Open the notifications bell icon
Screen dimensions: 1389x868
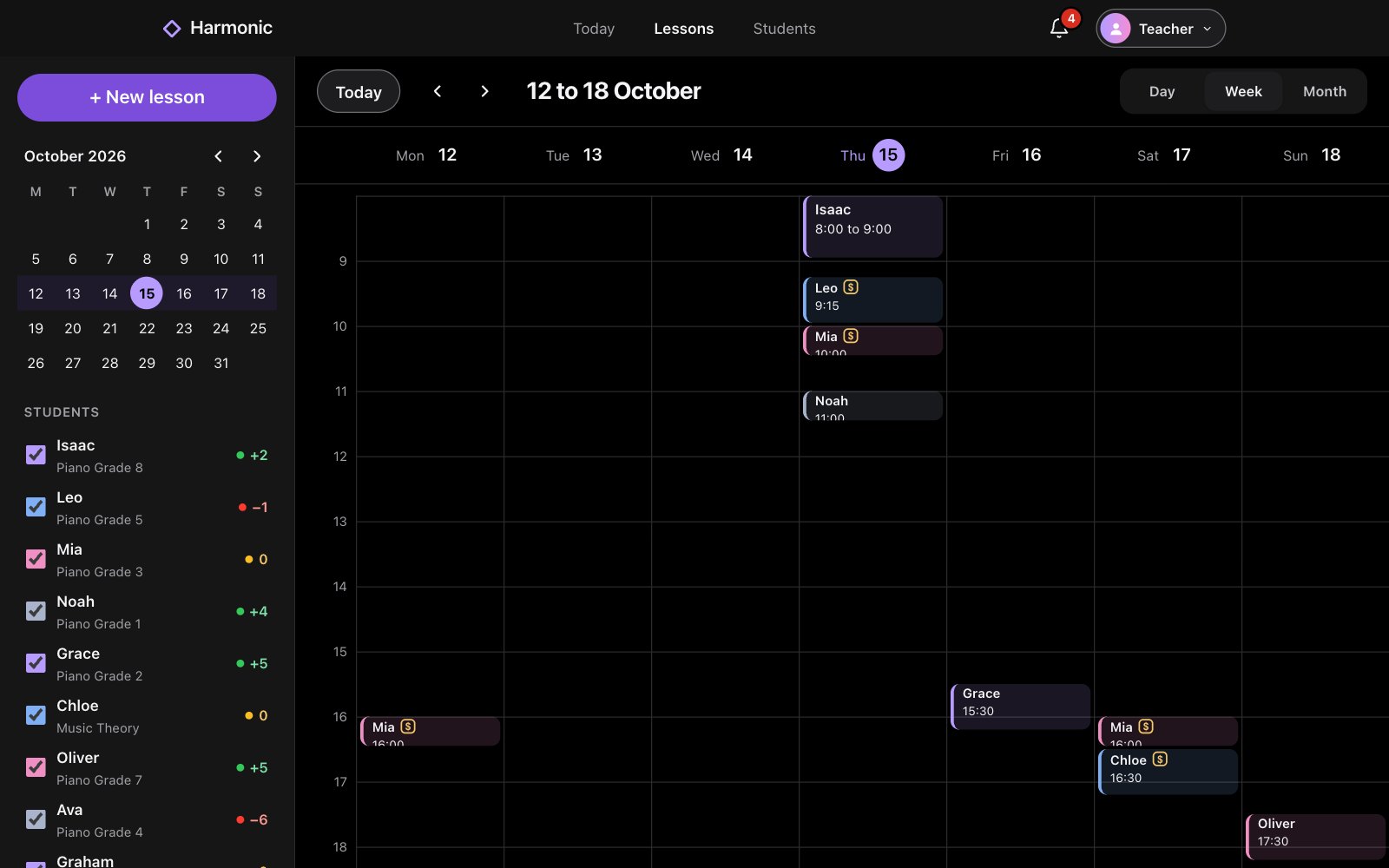coord(1058,29)
